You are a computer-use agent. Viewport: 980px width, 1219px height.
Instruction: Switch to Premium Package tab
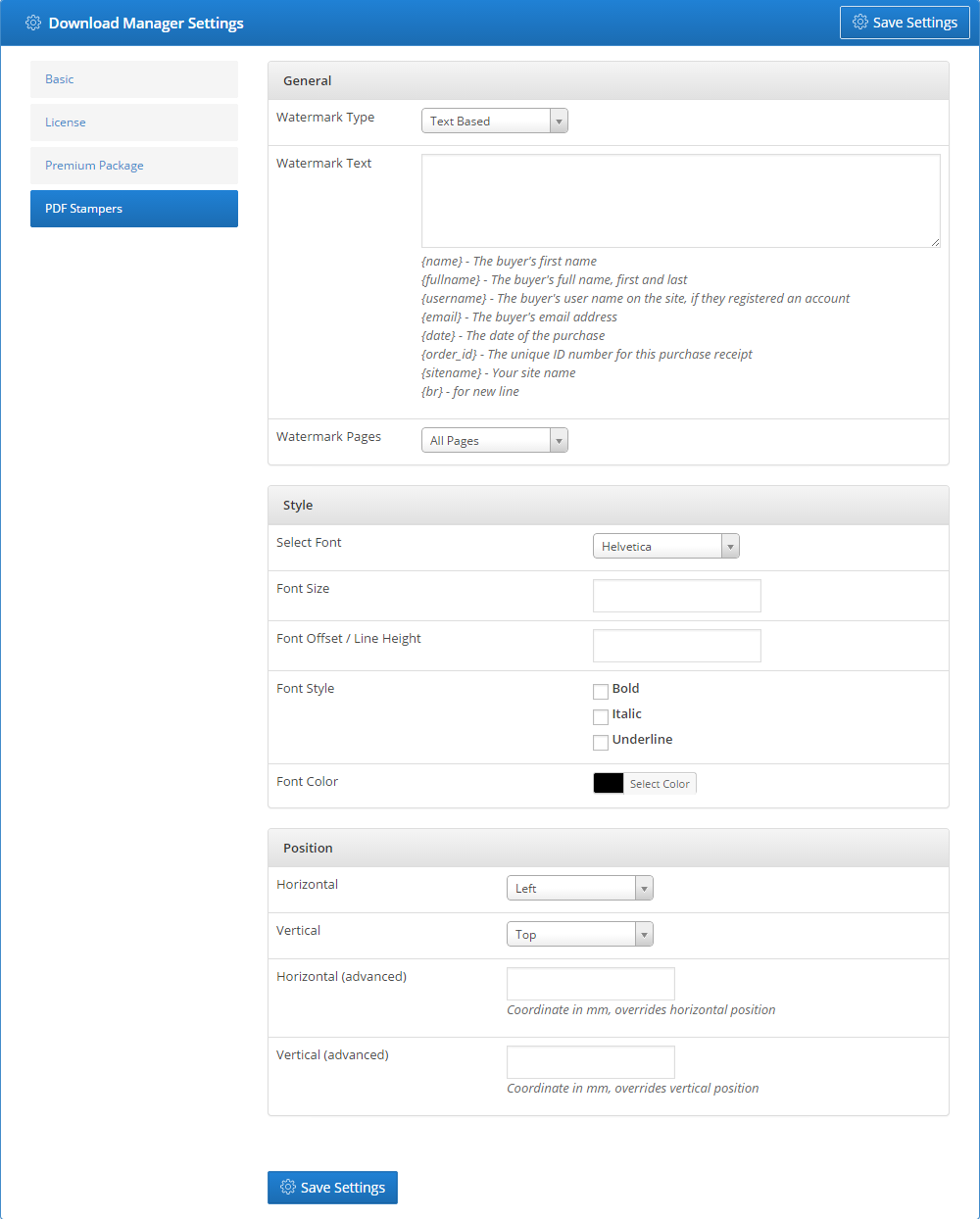click(134, 166)
